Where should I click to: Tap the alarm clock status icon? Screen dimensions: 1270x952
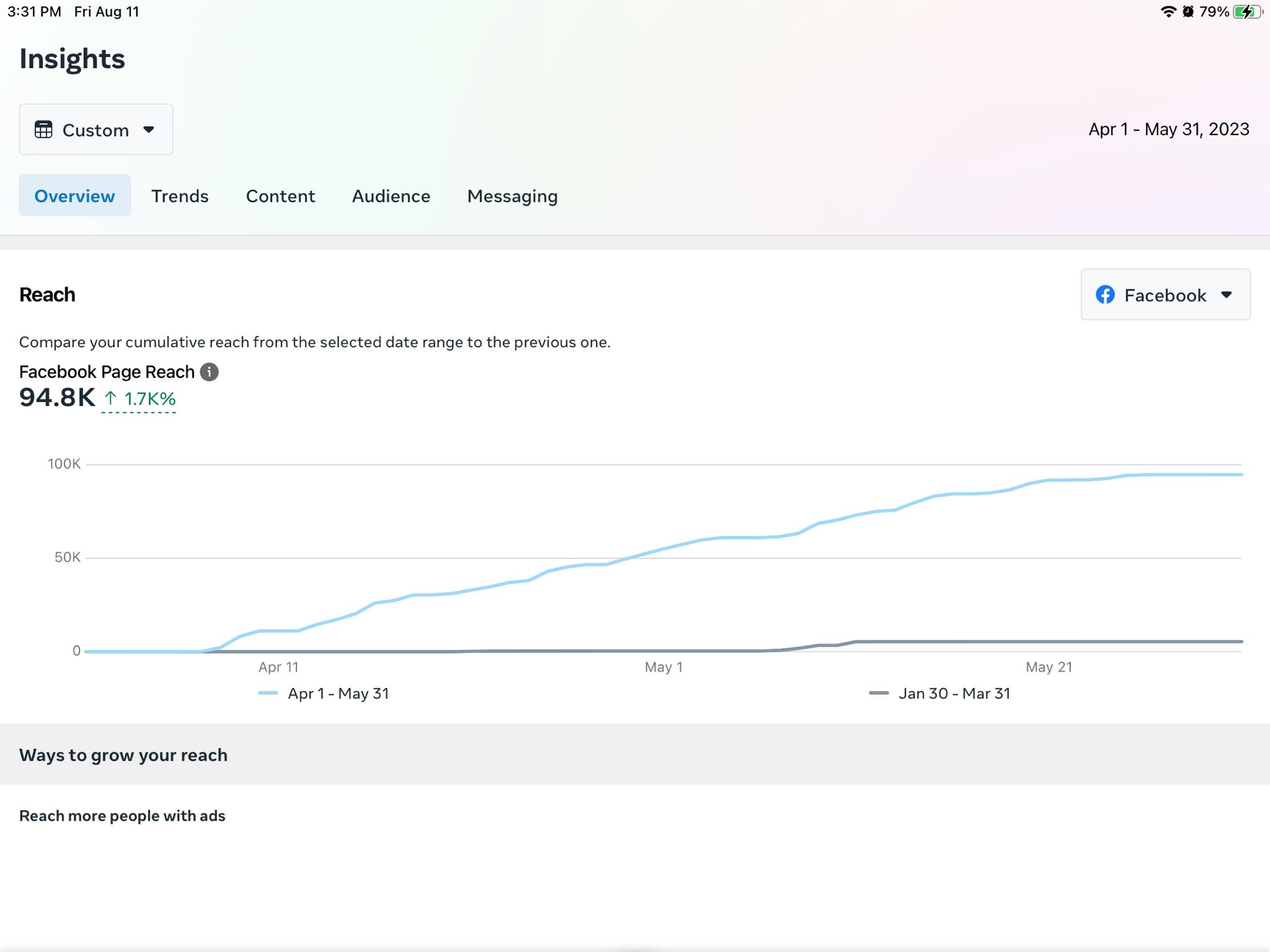1188,12
